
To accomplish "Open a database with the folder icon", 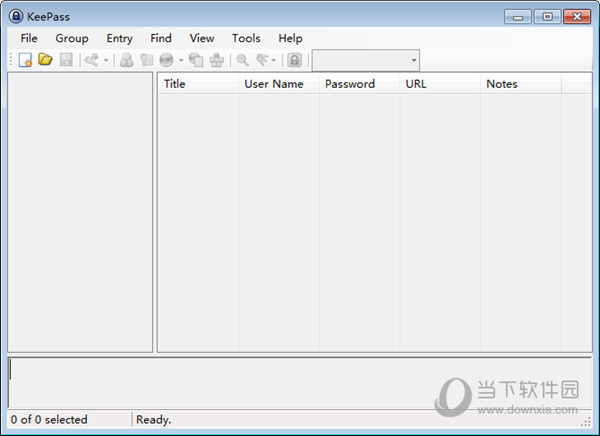I will [x=45, y=59].
